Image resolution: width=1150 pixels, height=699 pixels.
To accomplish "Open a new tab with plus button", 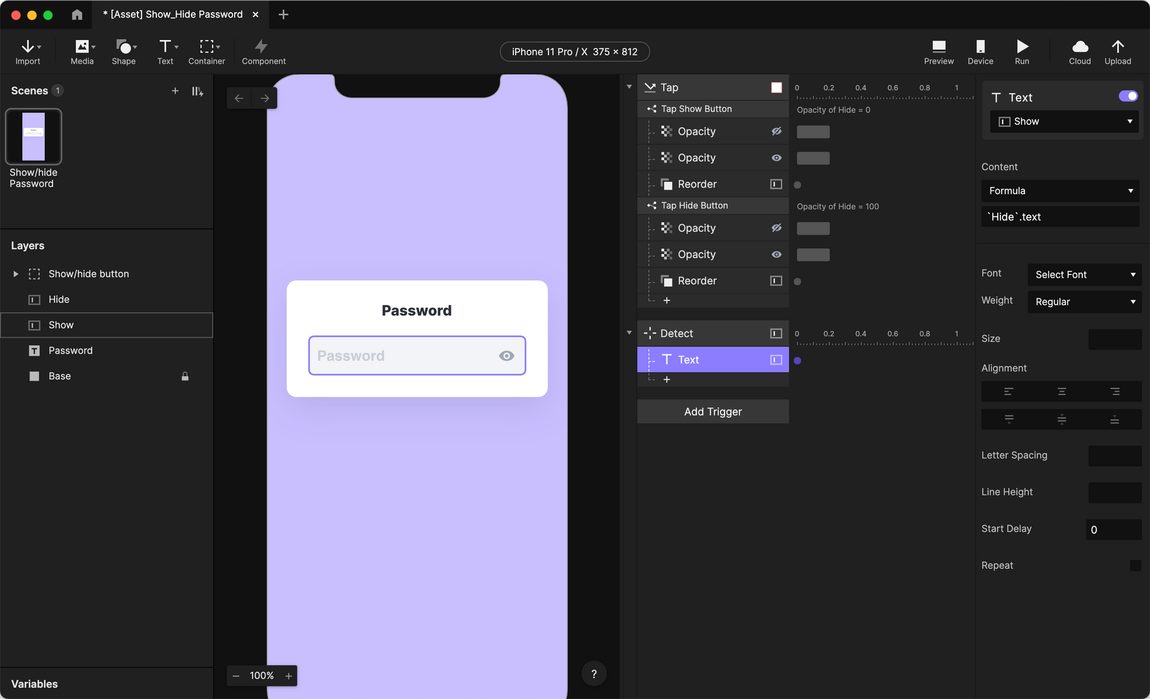I will click(283, 15).
